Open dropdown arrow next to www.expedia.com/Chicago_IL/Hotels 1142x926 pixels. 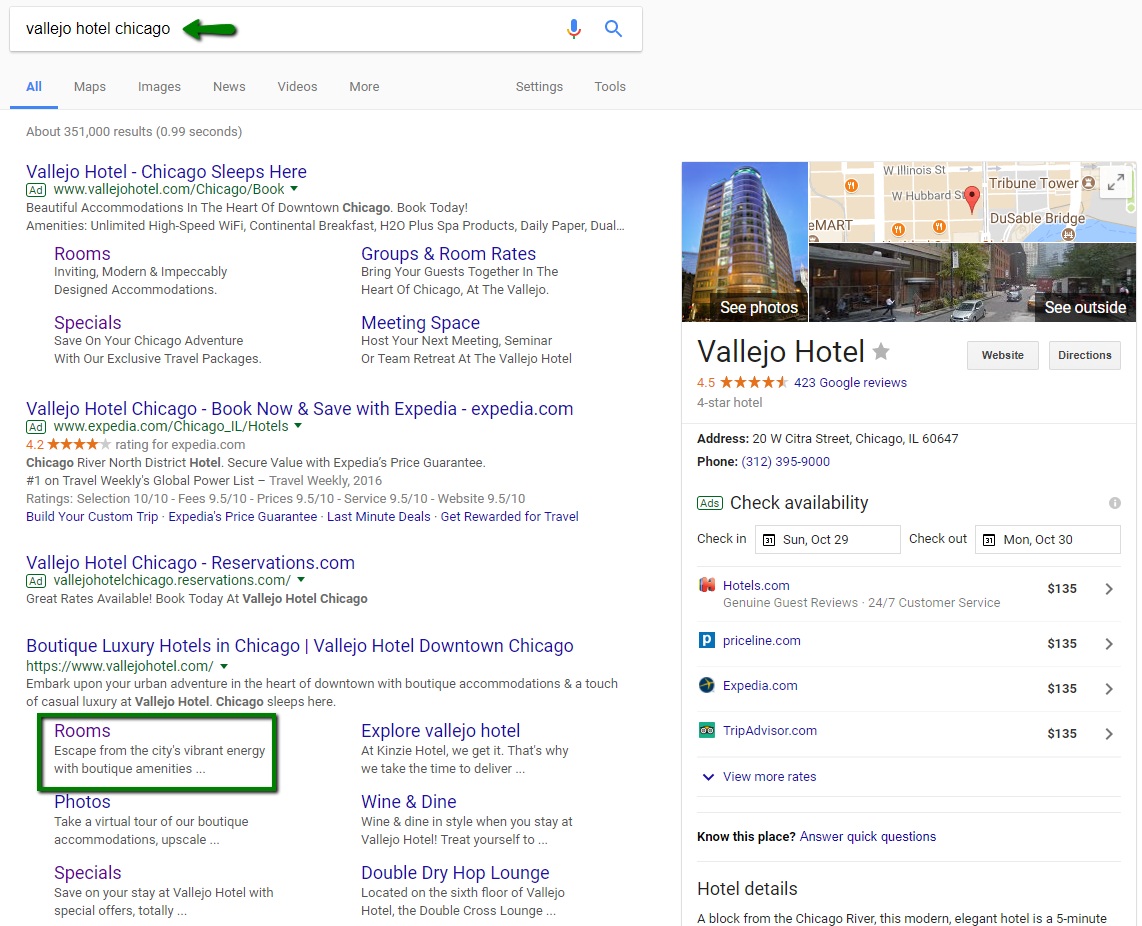tap(298, 425)
